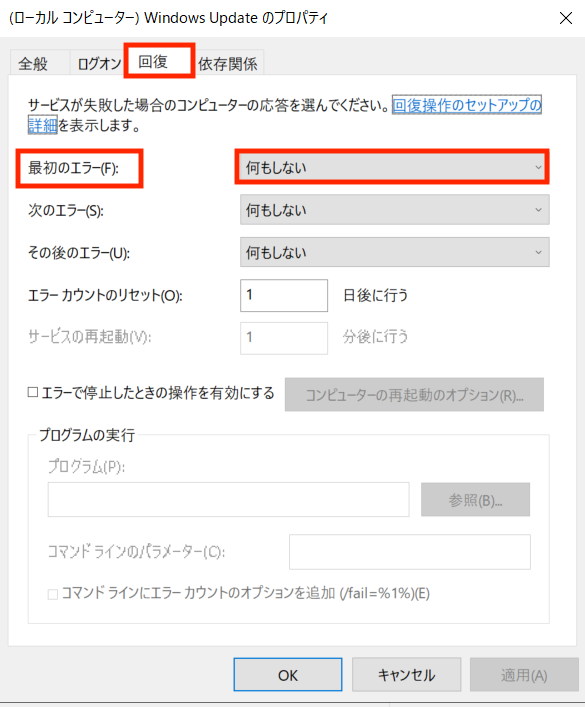
Task: Click the その後のエラー(U): label
Action: pyautogui.click(x=79, y=252)
